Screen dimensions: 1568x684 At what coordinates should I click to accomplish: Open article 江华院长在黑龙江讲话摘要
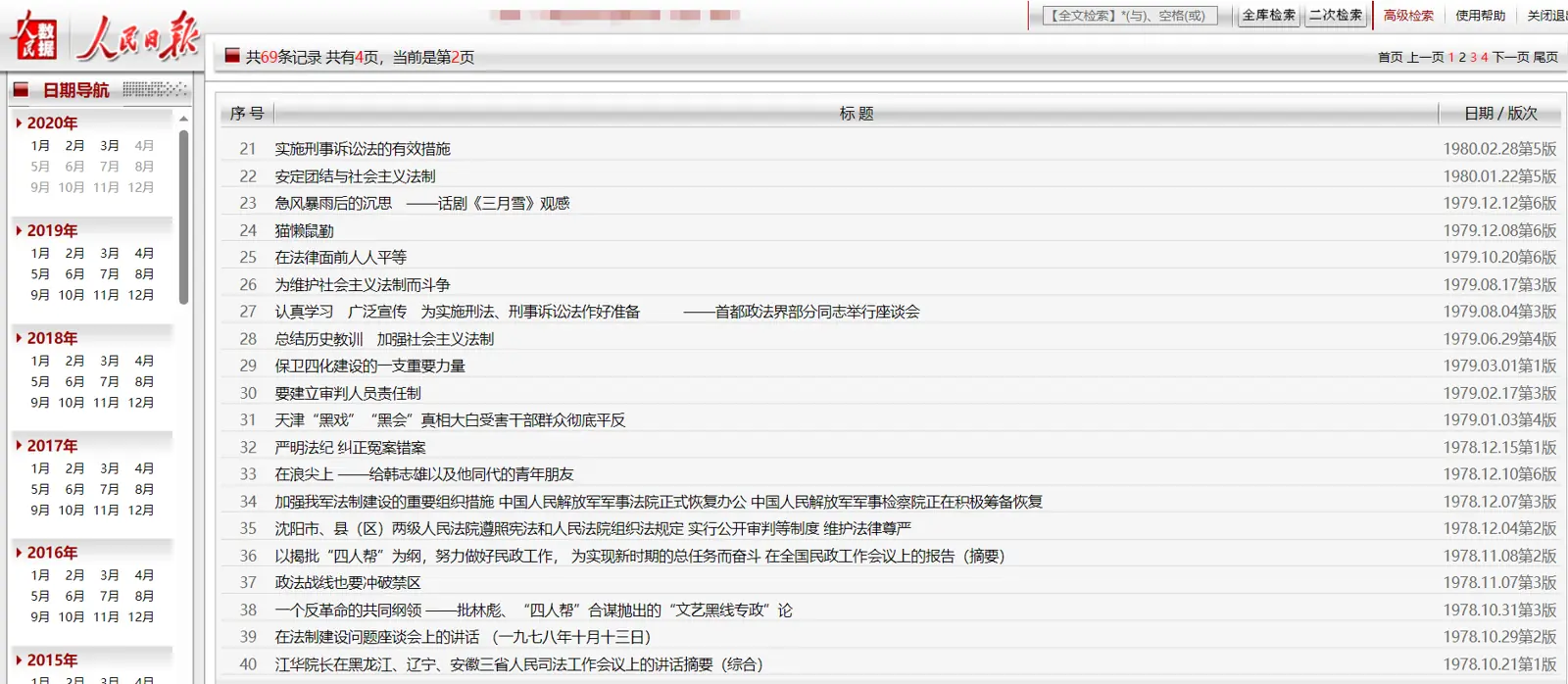tap(518, 664)
